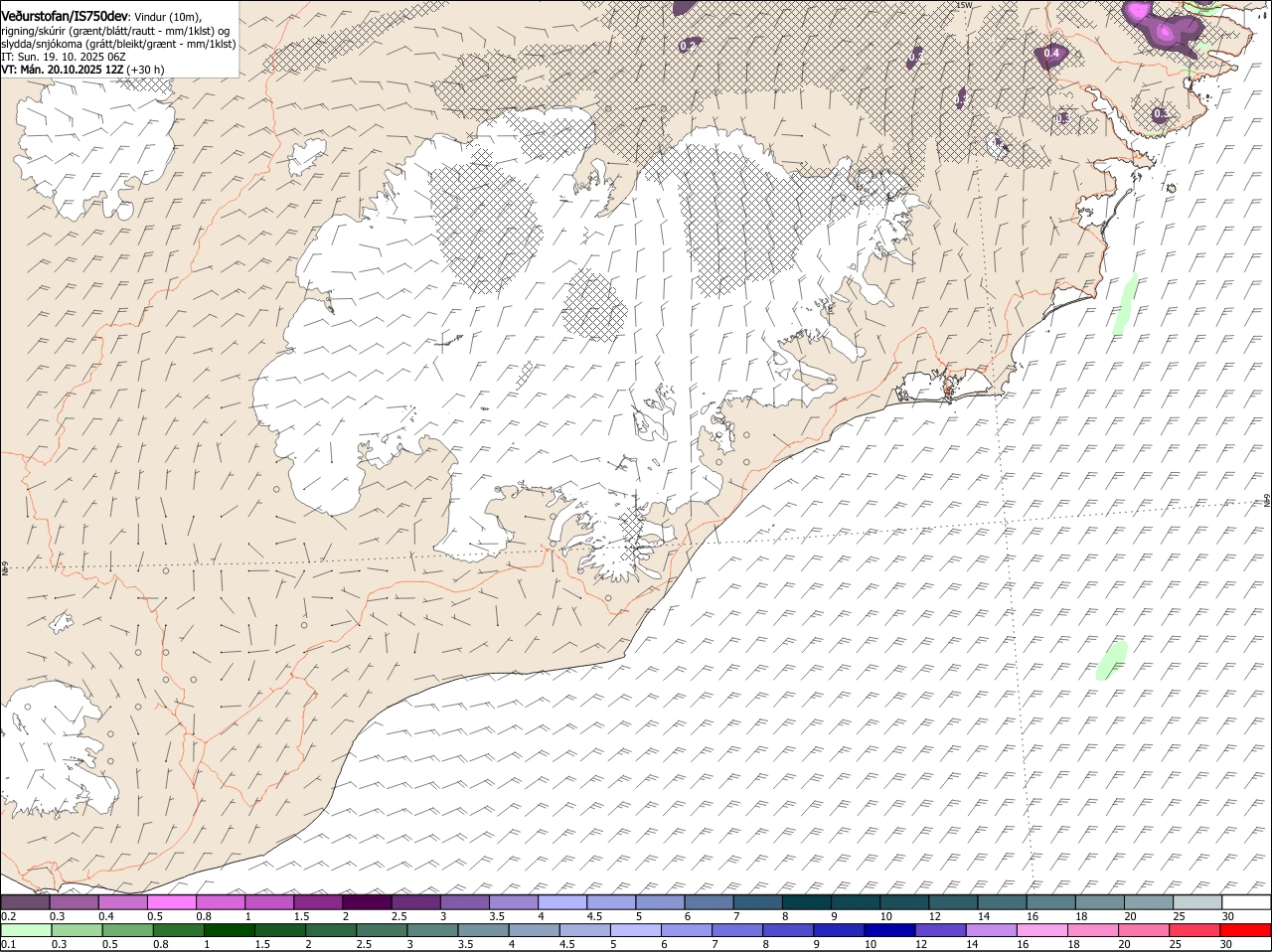
Task: Select the 0.5 pink swatch in upper legend bar
Action: (x=172, y=902)
